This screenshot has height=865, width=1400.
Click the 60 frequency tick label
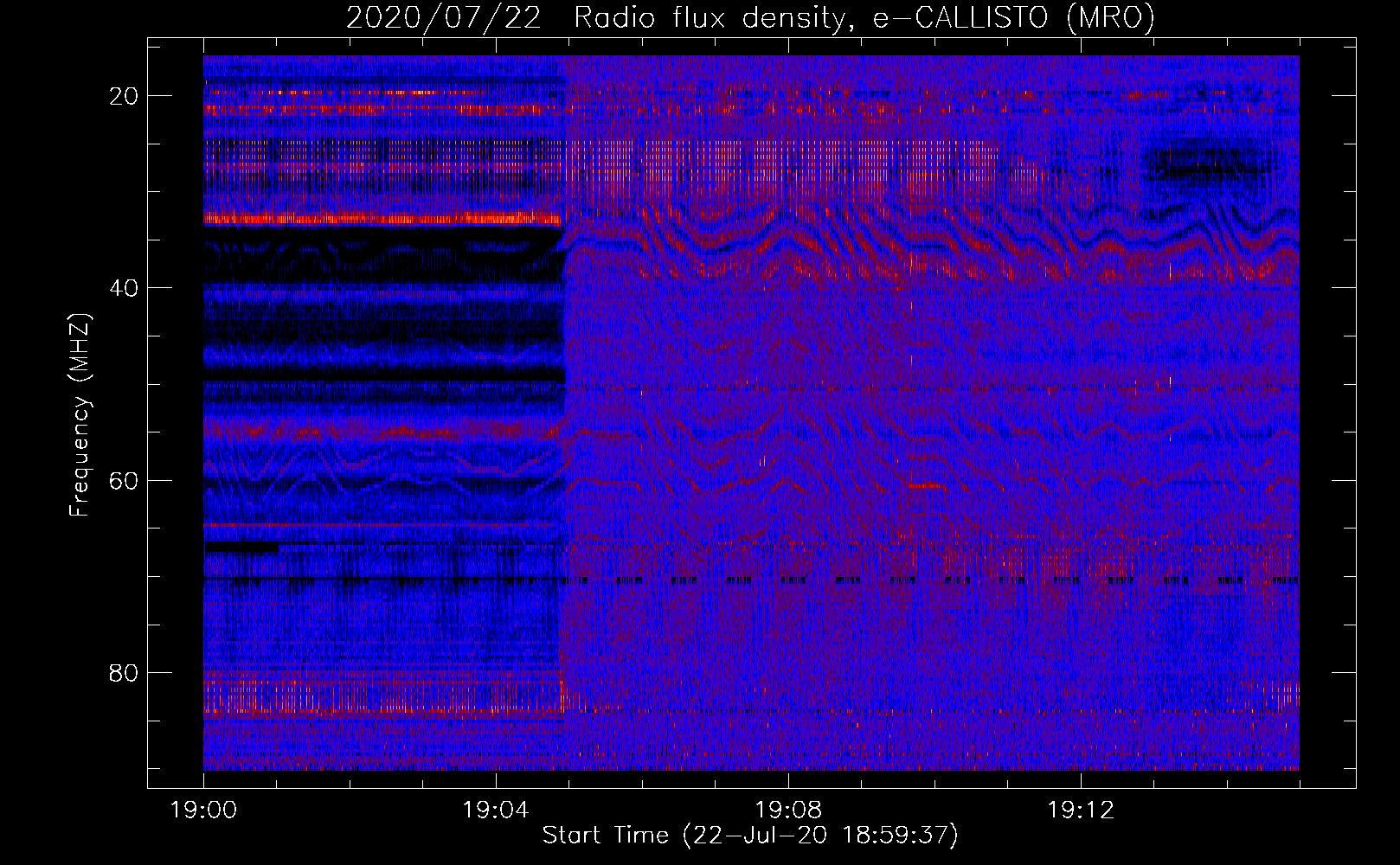coord(125,480)
